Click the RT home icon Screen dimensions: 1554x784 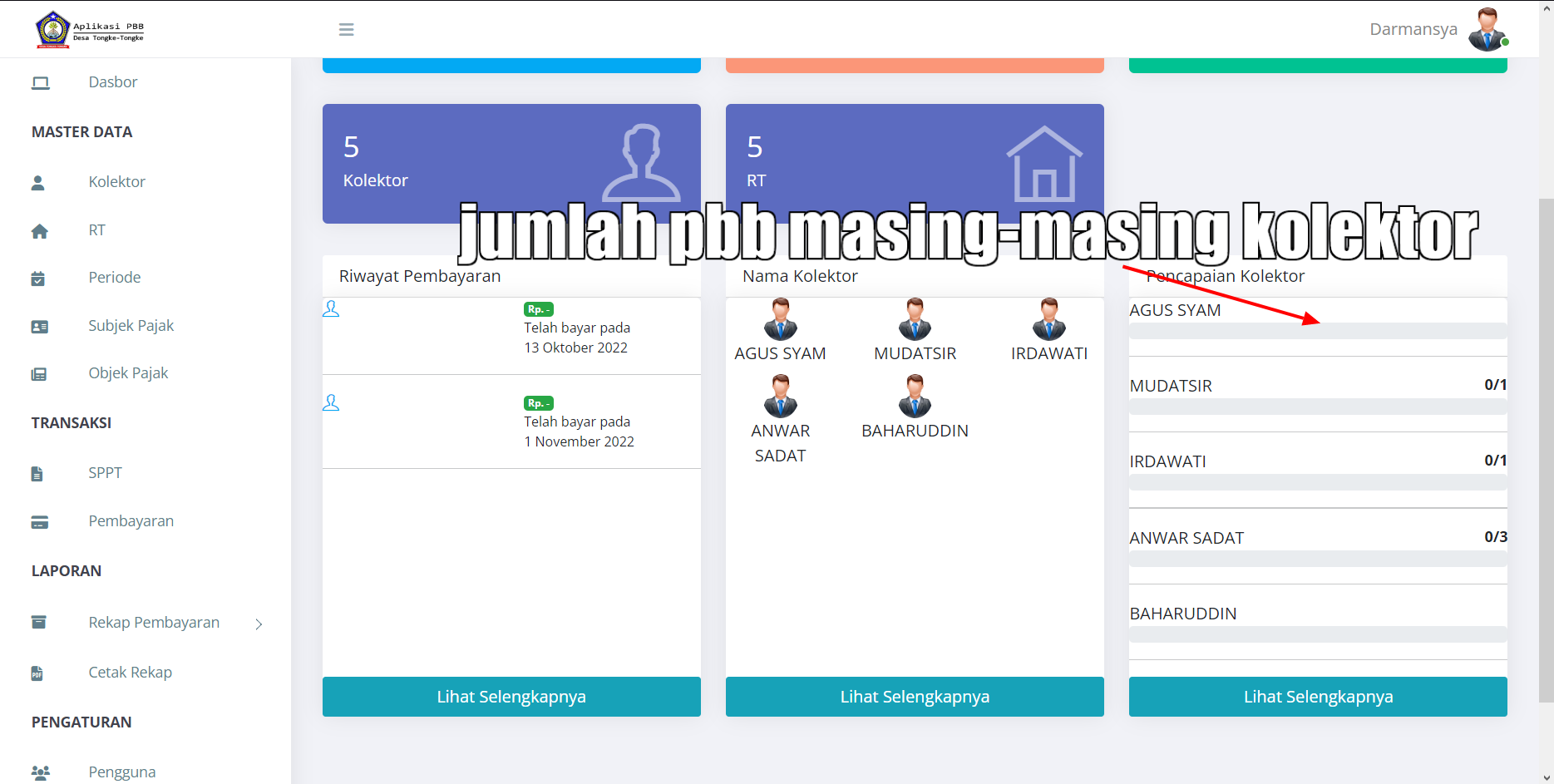click(39, 230)
